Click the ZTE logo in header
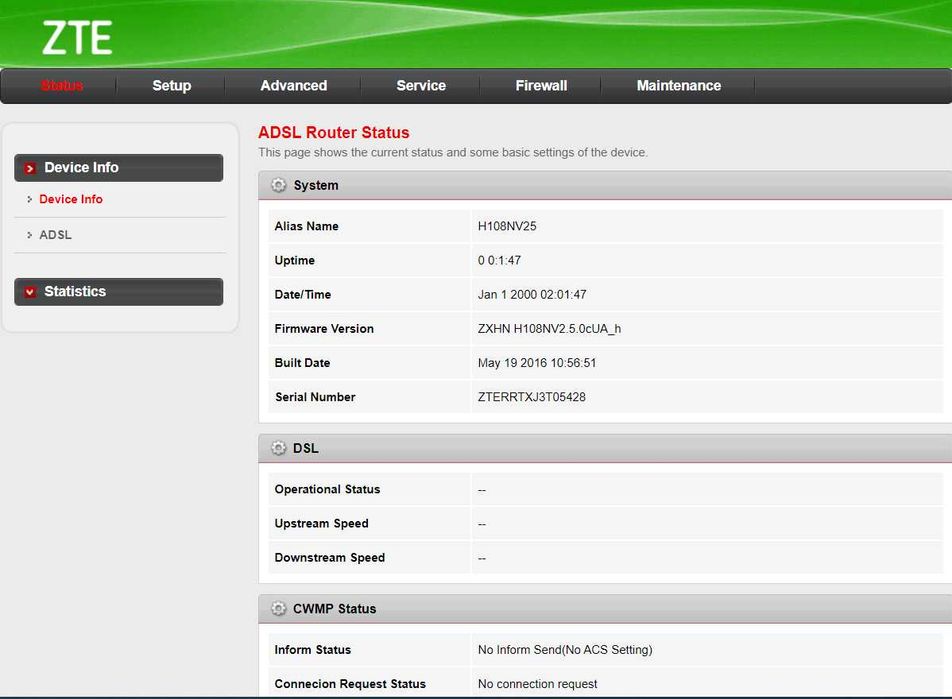 pyautogui.click(x=77, y=38)
